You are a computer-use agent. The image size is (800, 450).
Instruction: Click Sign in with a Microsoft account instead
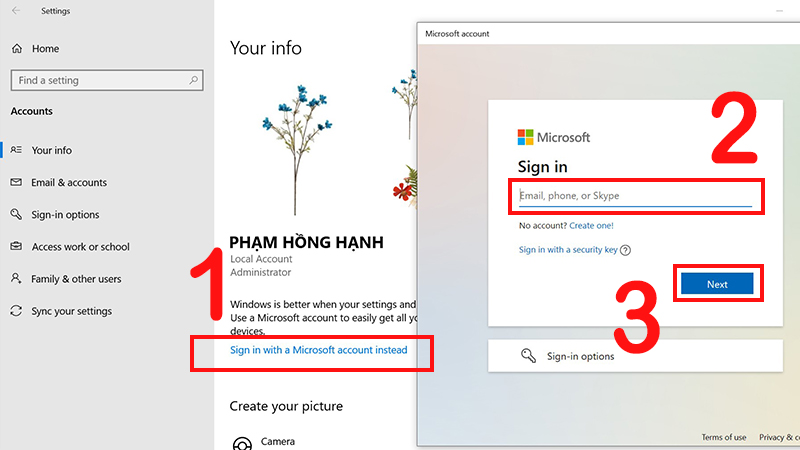point(318,350)
